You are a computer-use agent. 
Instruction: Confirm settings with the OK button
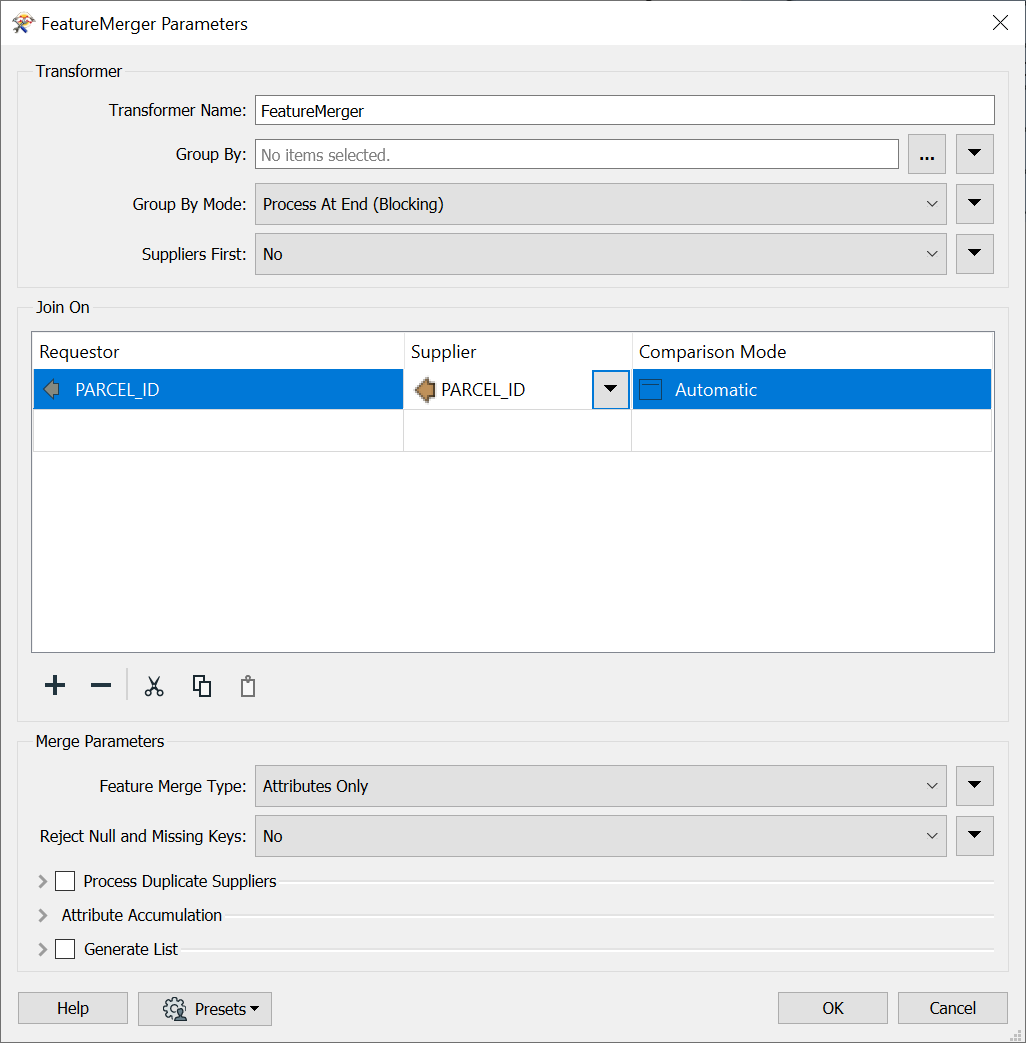pyautogui.click(x=832, y=1008)
